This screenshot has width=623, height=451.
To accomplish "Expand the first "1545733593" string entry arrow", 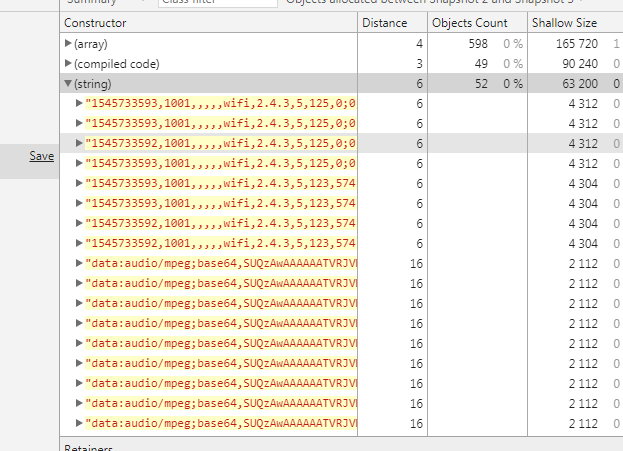I will click(80, 104).
